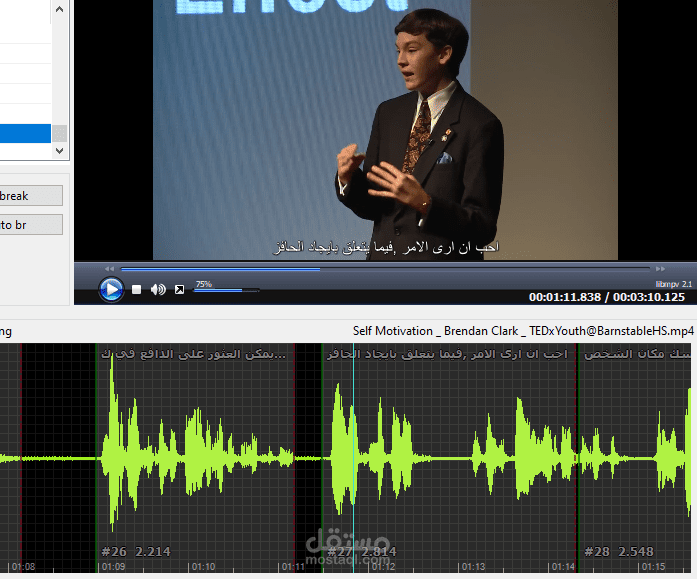Click rewind arrows left of the seek bar
This screenshot has width=697, height=579.
click(x=110, y=269)
